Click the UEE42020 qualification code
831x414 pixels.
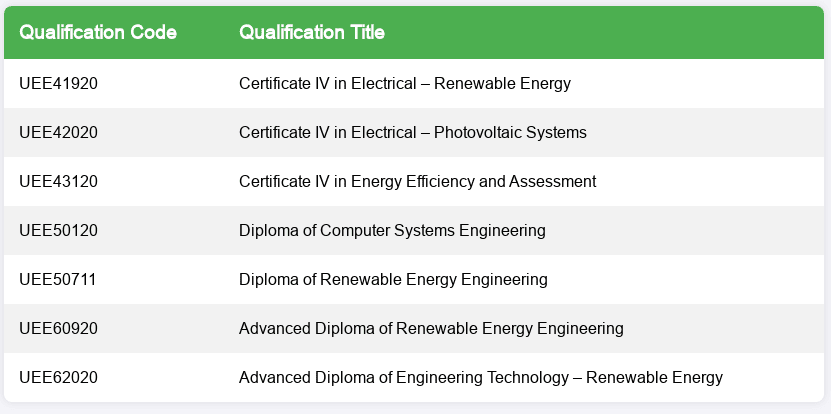point(58,132)
